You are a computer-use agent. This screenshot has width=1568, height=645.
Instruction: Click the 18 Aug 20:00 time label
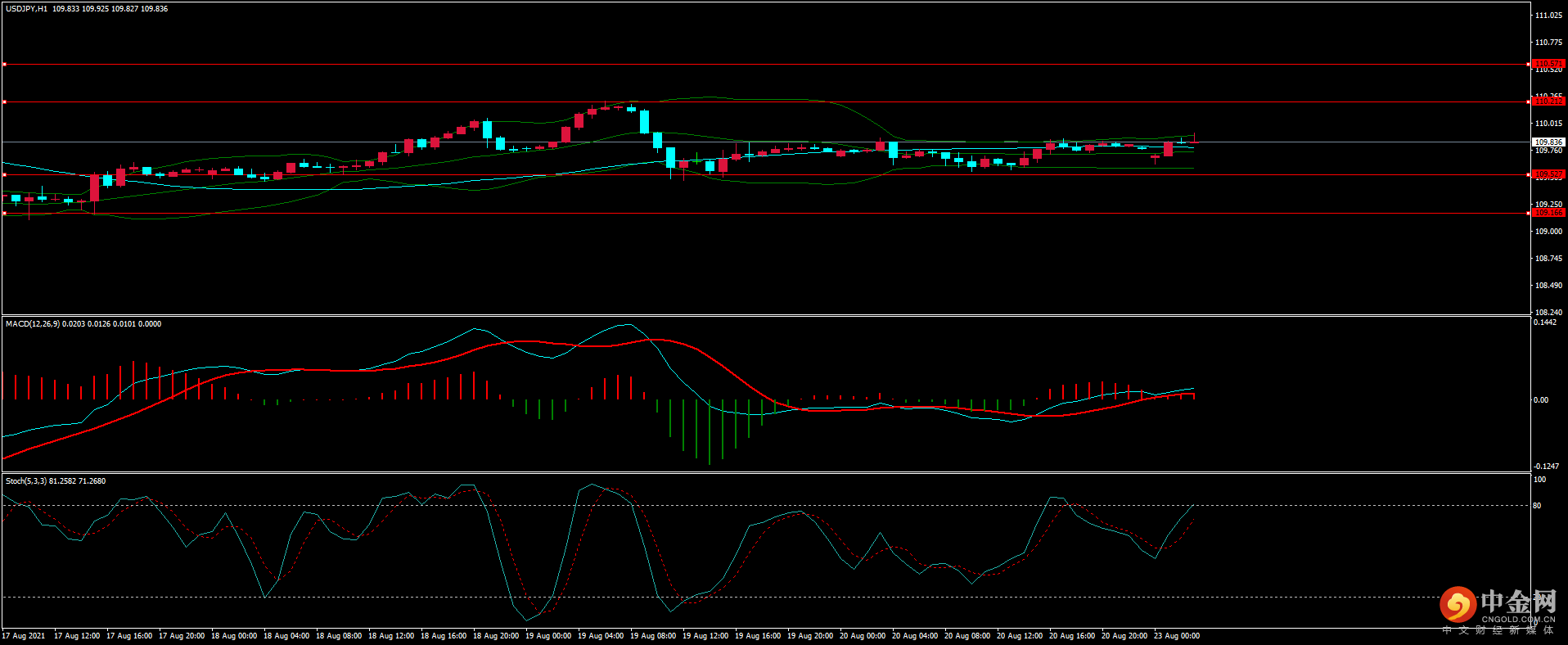496,636
